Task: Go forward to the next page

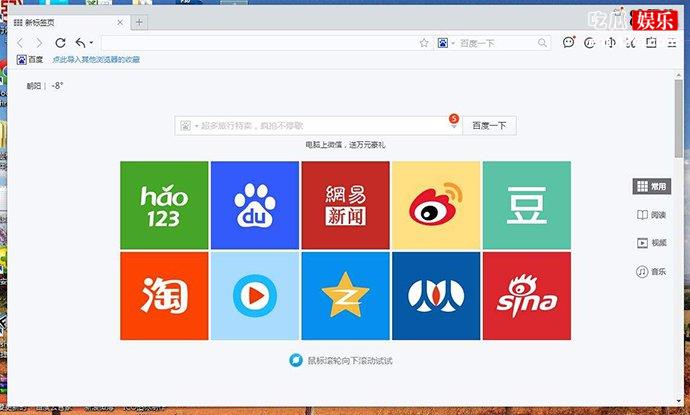Action: [39, 43]
